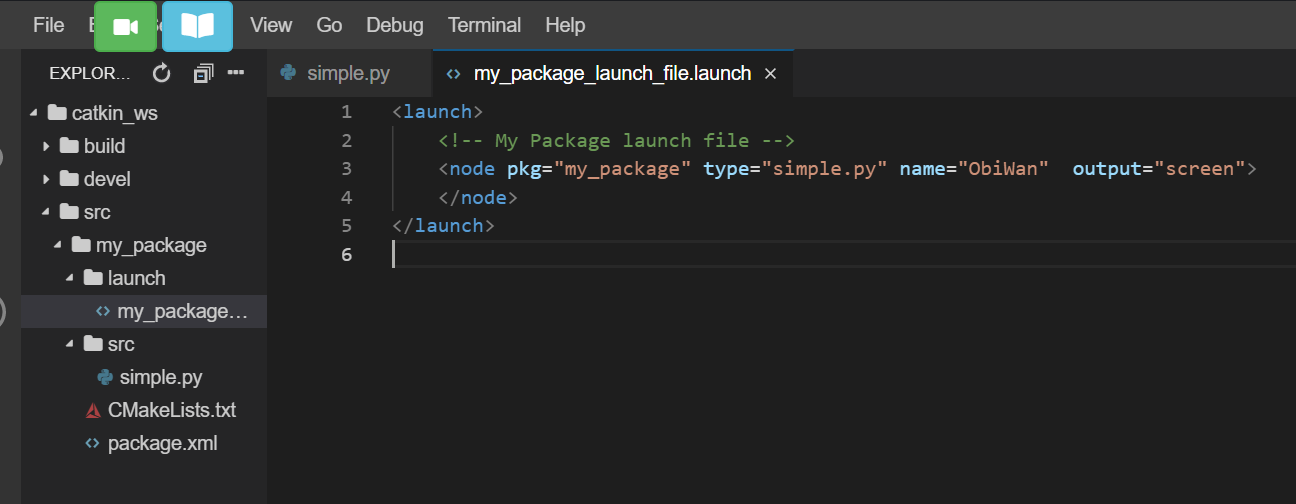Screen dimensions: 1296x504
Task: Click the build folder icon
Action: [x=69, y=146]
